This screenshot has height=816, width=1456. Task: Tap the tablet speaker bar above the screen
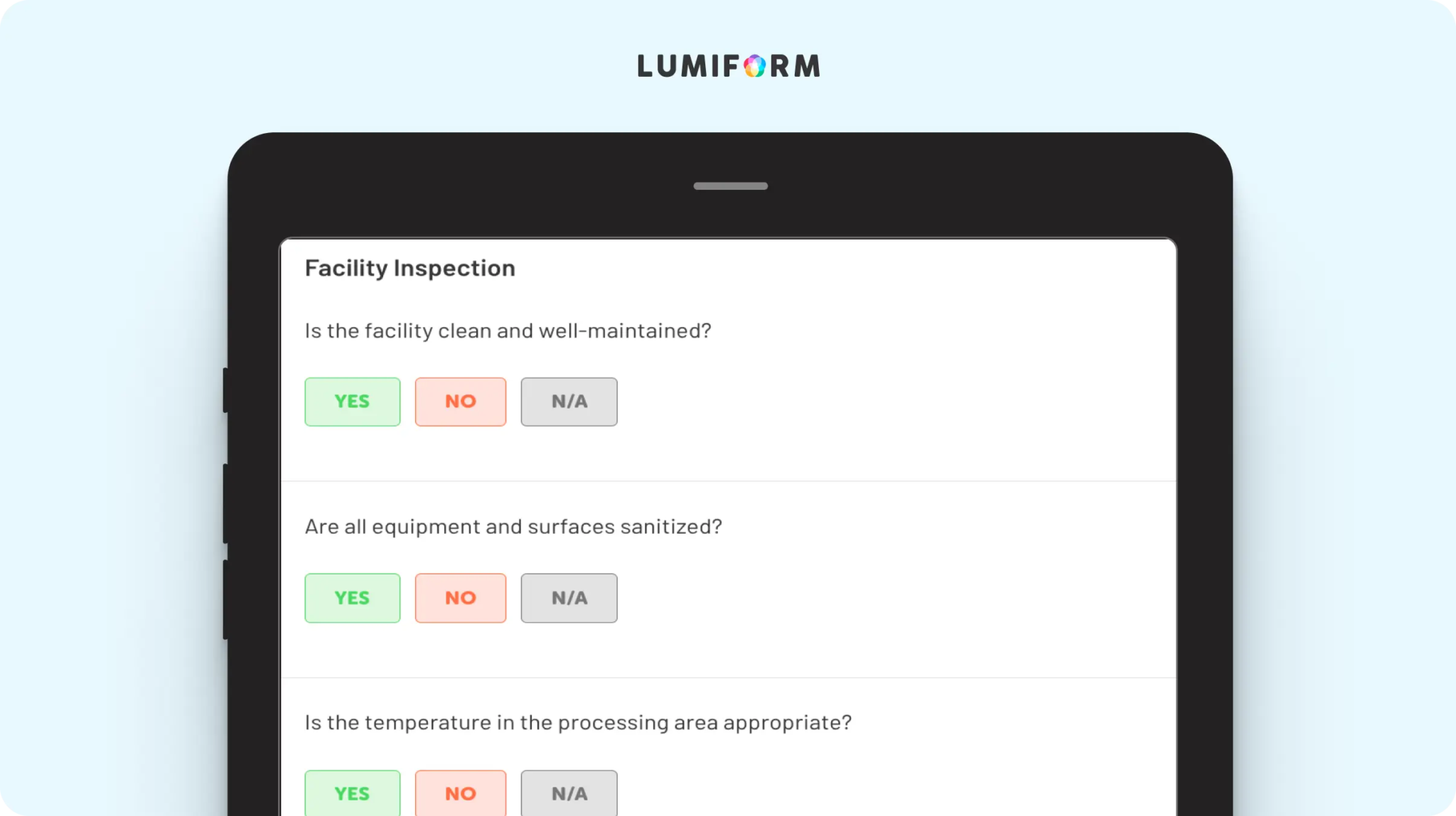[x=730, y=186]
